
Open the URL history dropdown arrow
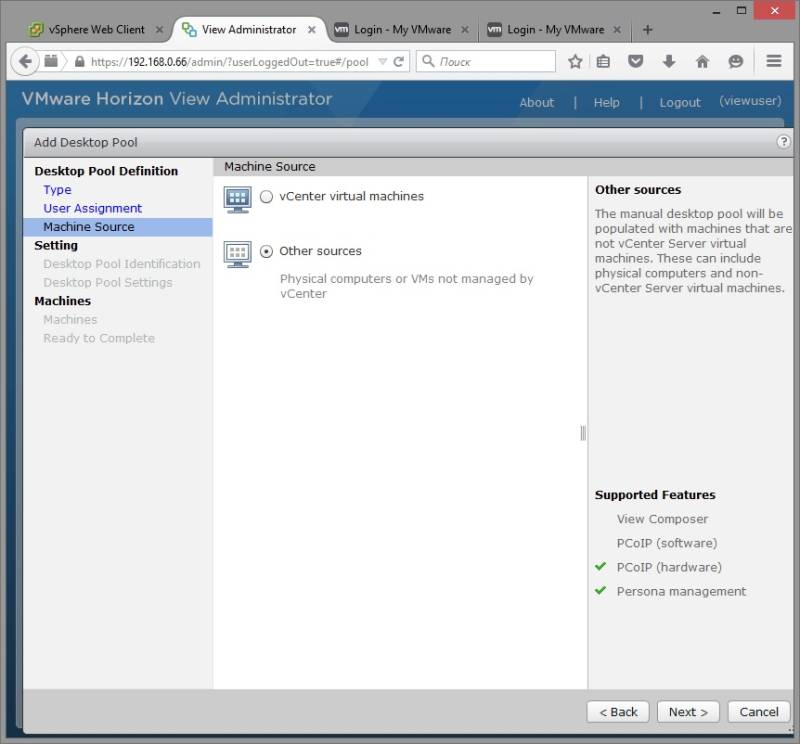382,62
